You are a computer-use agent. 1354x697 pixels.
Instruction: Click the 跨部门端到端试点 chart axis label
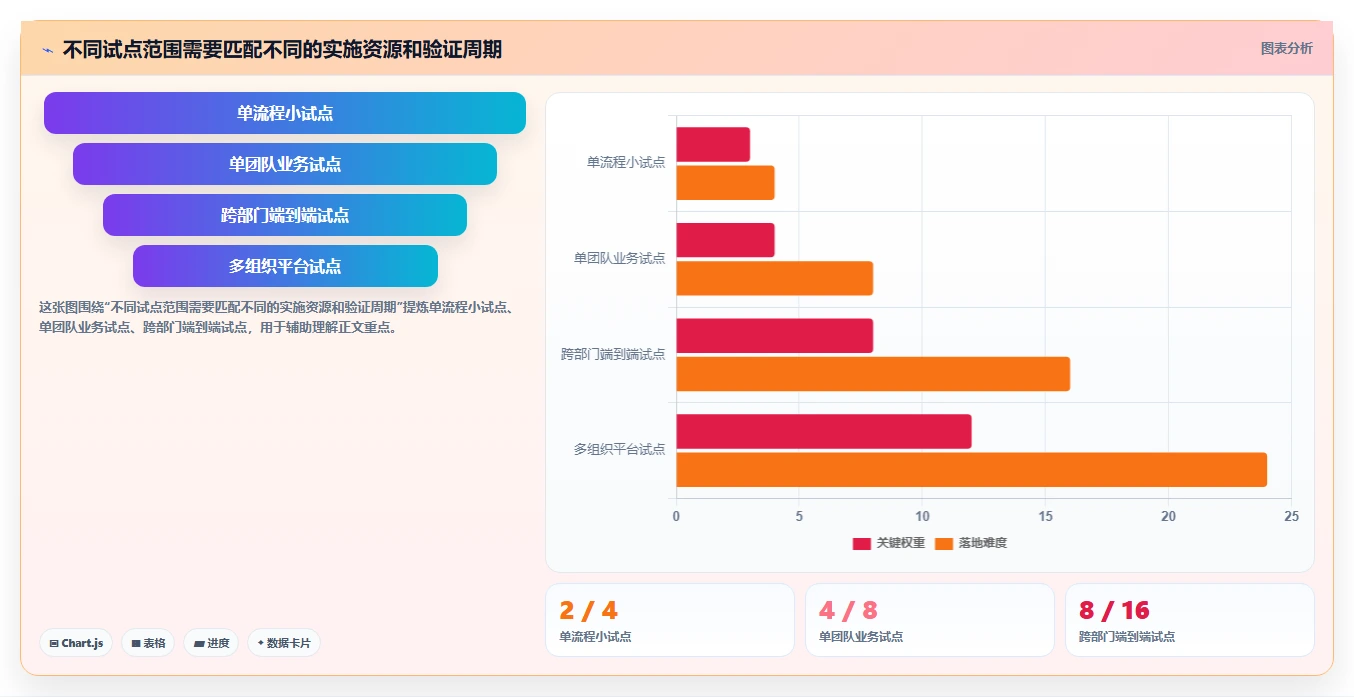613,354
